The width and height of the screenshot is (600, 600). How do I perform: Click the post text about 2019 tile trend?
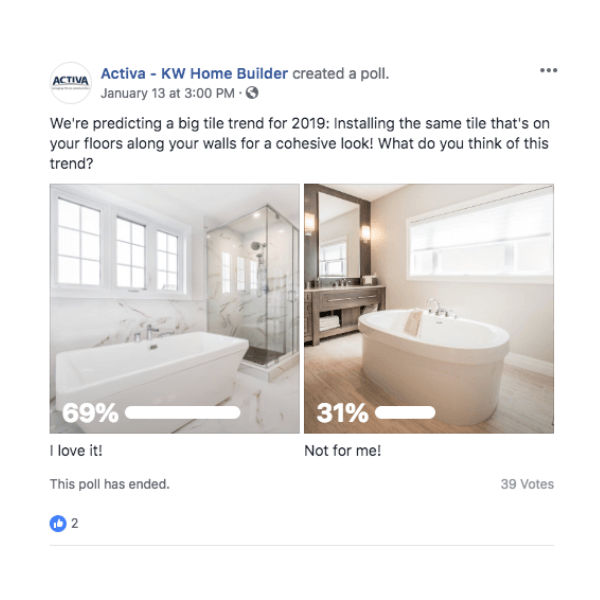(x=300, y=143)
